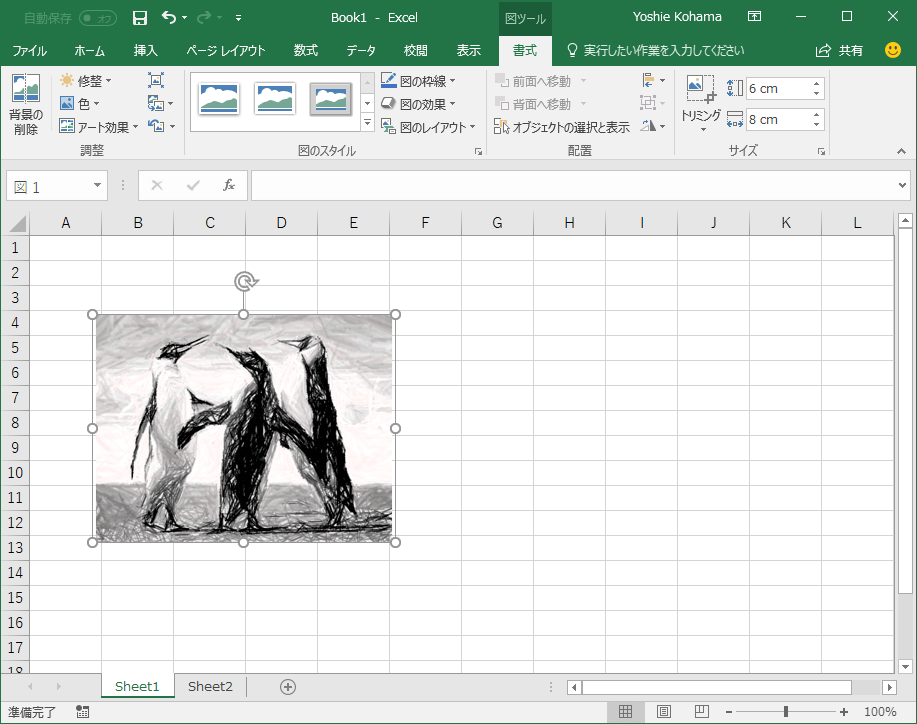The height and width of the screenshot is (724, 917).
Task: Click the 図の枠線 picture border button
Action: (x=418, y=81)
